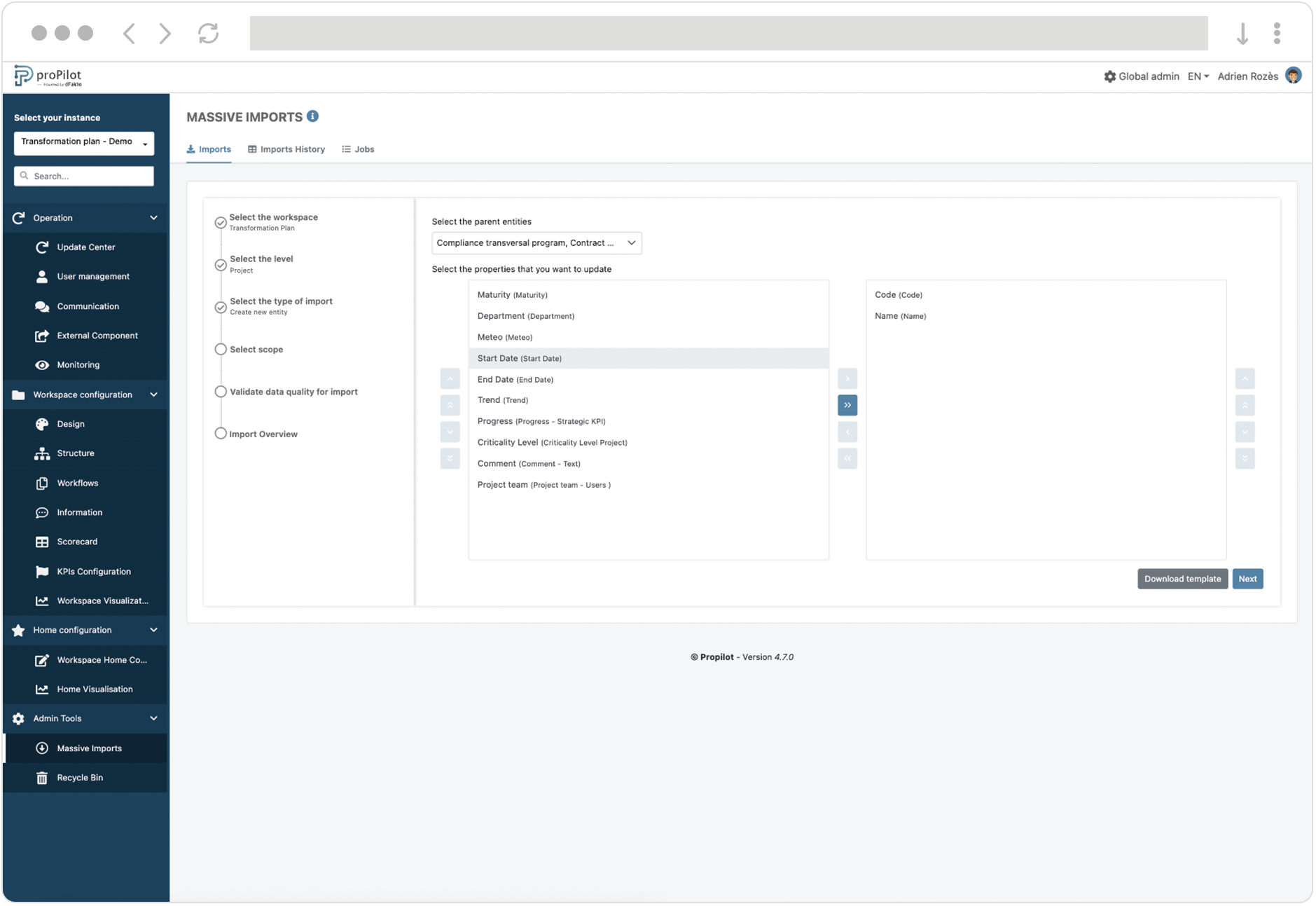Viewport: 1316px width, 906px height.
Task: Open KPIs Configuration
Action: [x=93, y=571]
